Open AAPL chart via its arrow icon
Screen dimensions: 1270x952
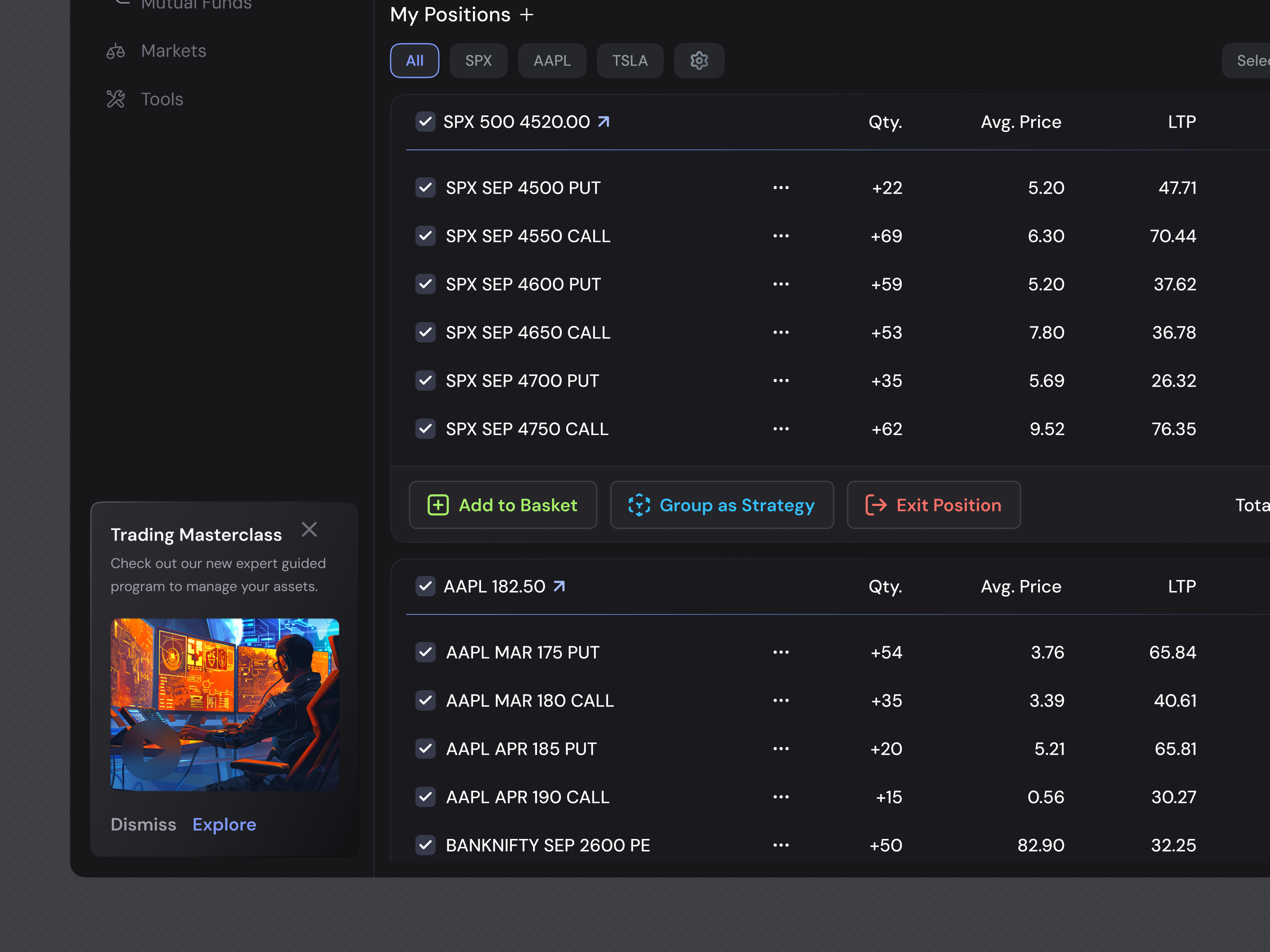(x=559, y=586)
